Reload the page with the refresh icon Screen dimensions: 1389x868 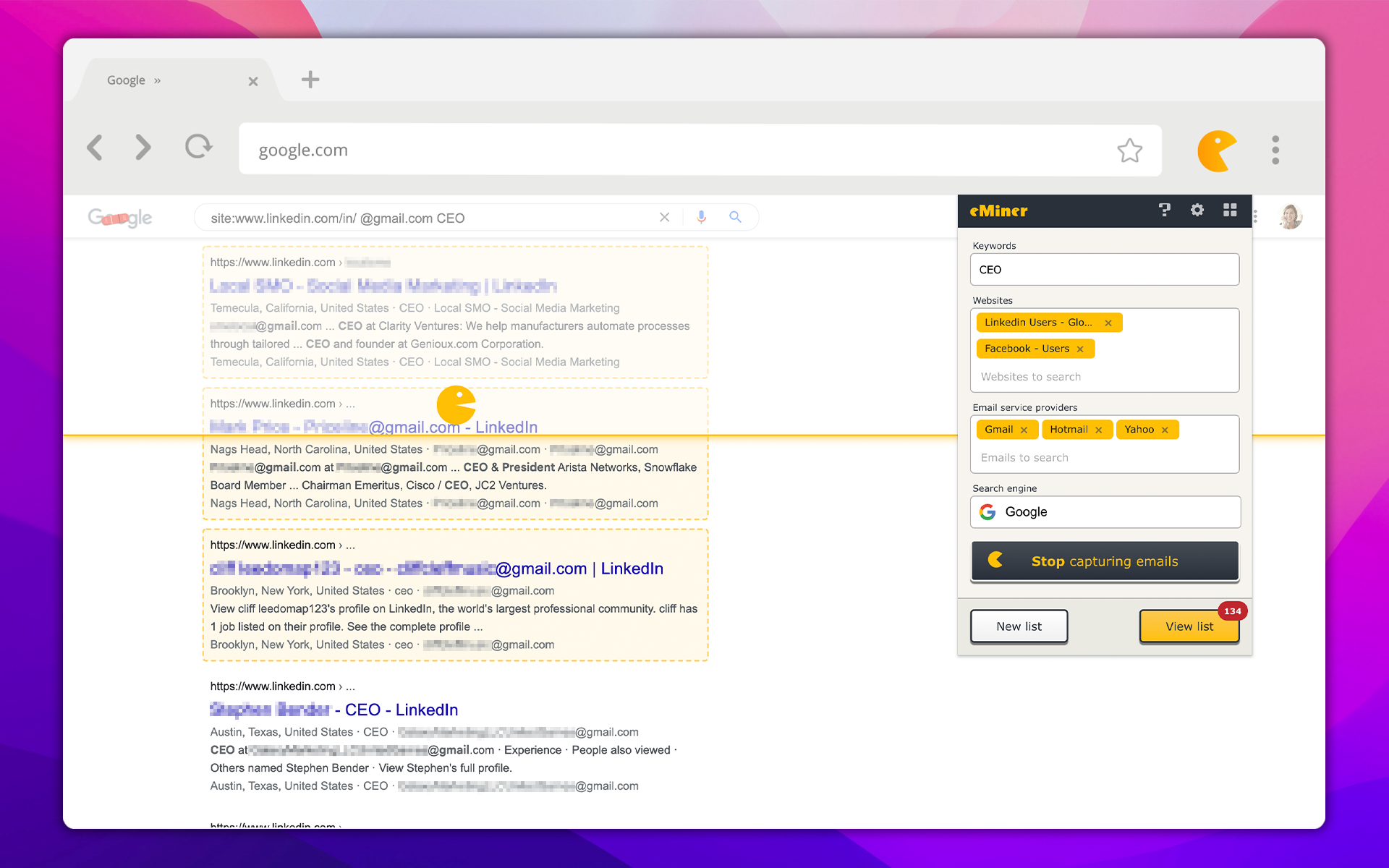pyautogui.click(x=198, y=147)
